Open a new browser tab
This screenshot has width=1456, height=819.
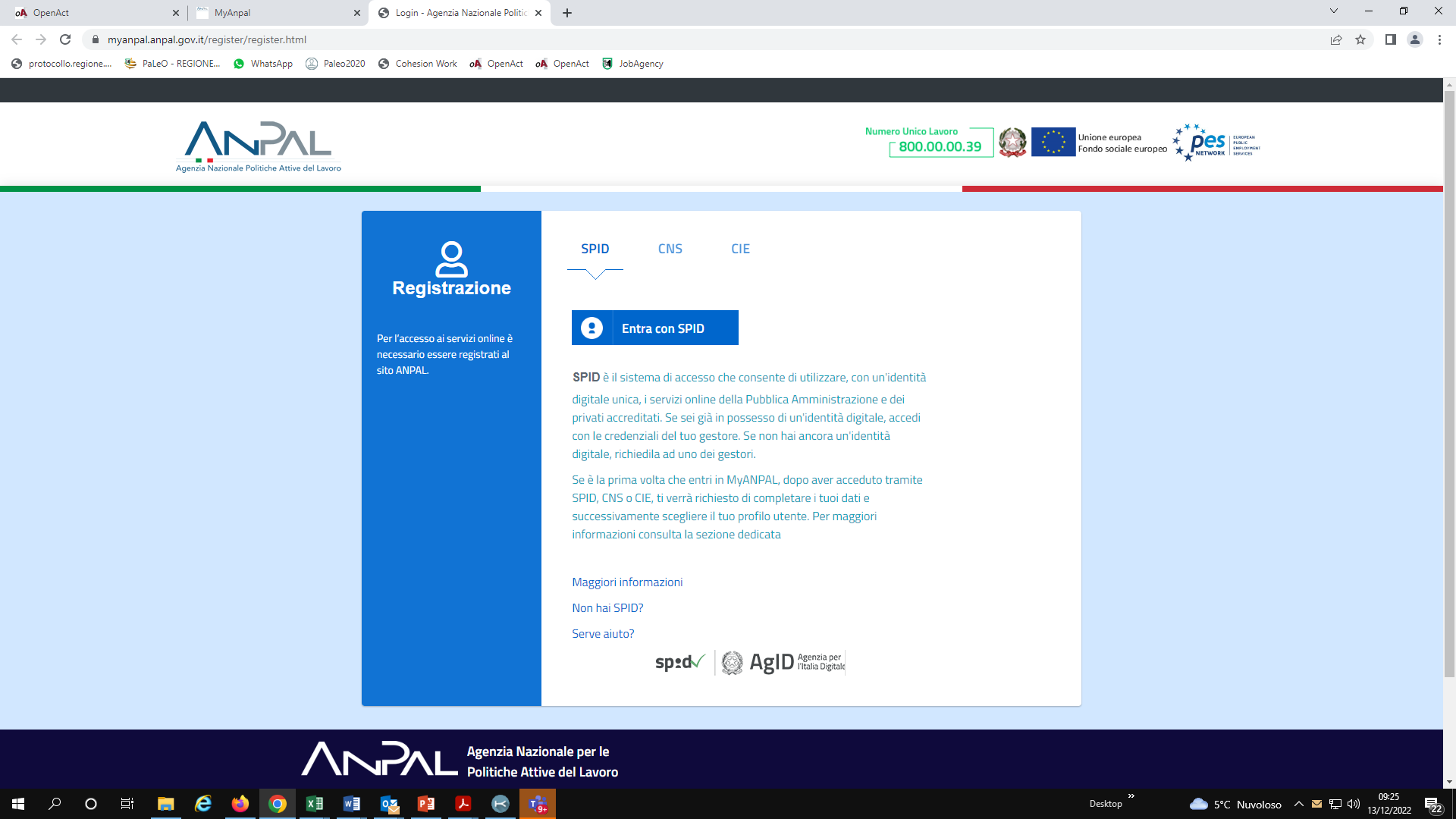pos(567,13)
